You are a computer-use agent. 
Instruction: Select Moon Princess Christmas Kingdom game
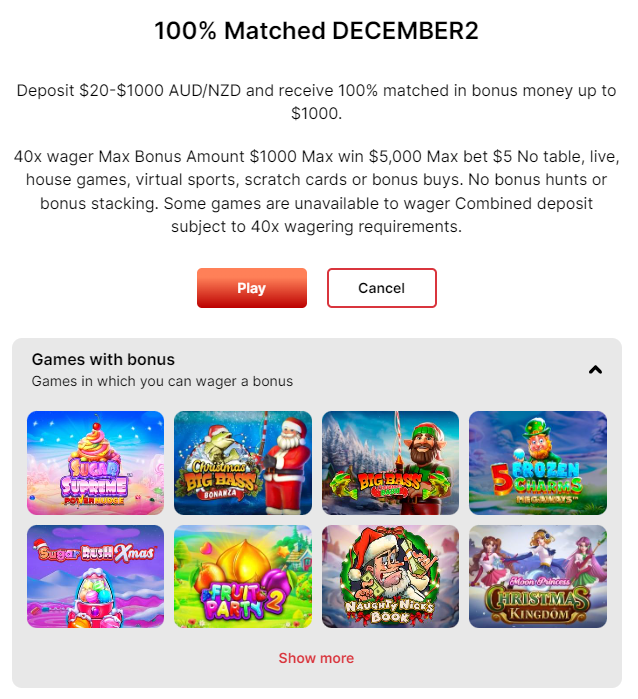(538, 576)
